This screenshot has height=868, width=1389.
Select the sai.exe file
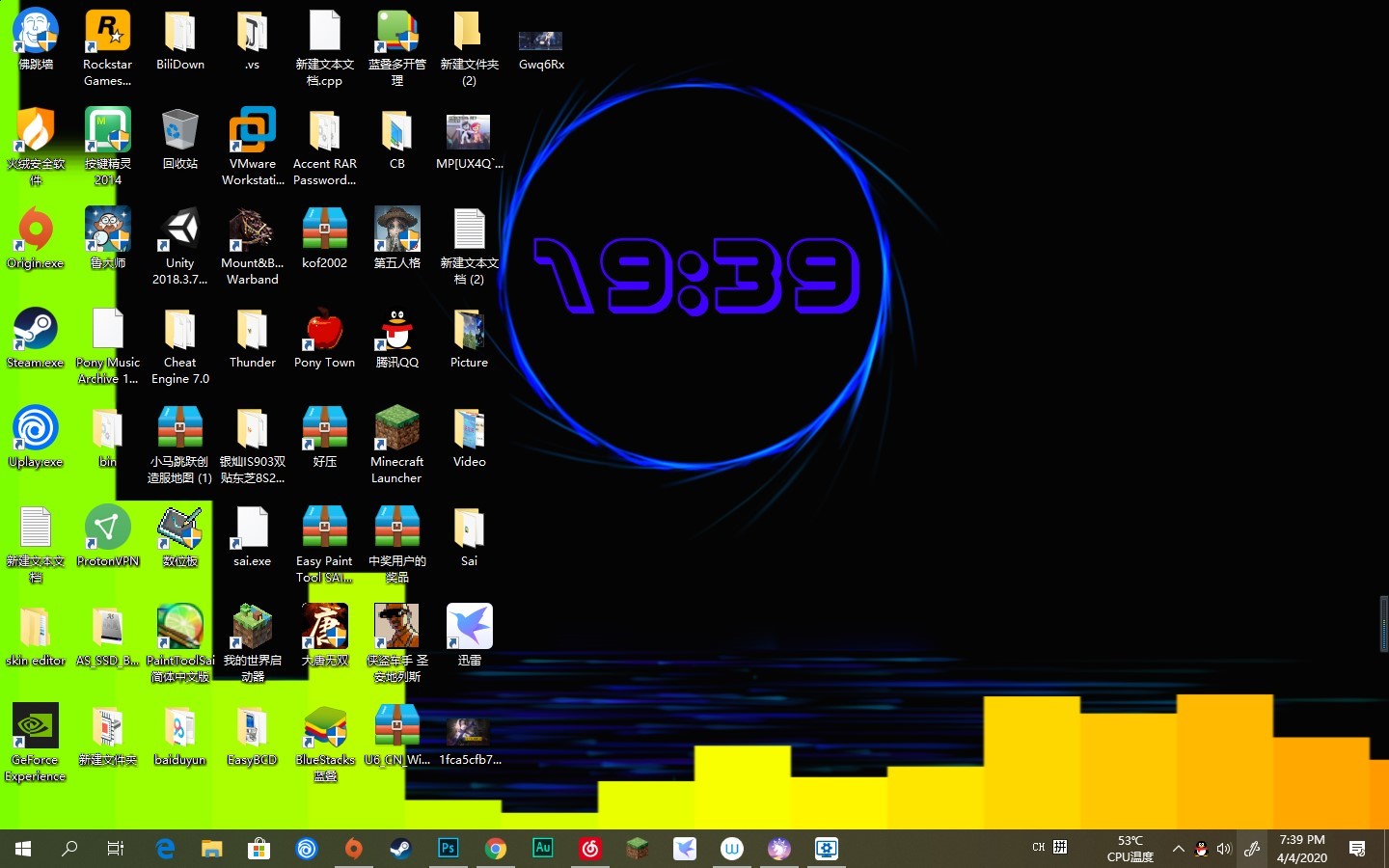pyautogui.click(x=252, y=537)
